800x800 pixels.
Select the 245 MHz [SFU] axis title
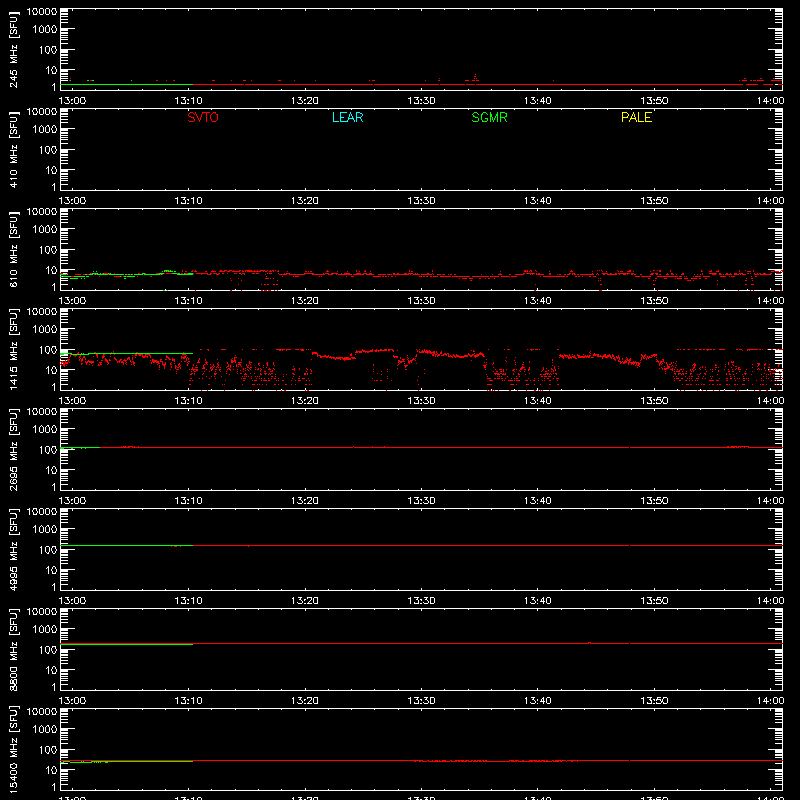coord(13,50)
